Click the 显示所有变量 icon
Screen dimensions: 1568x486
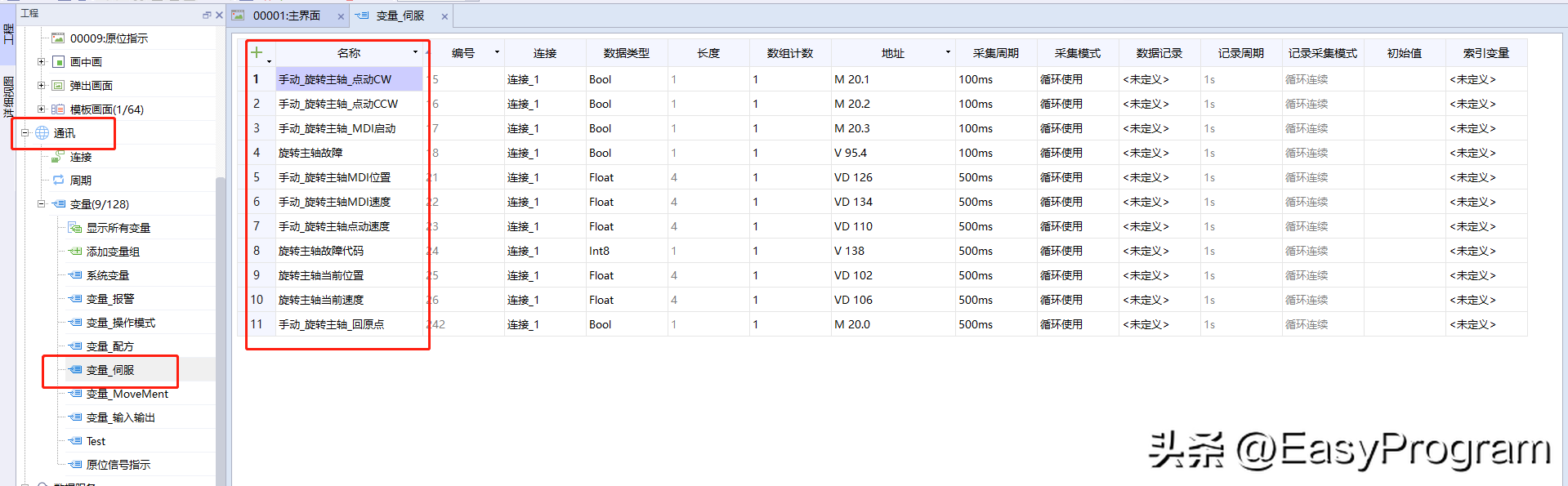(x=74, y=228)
